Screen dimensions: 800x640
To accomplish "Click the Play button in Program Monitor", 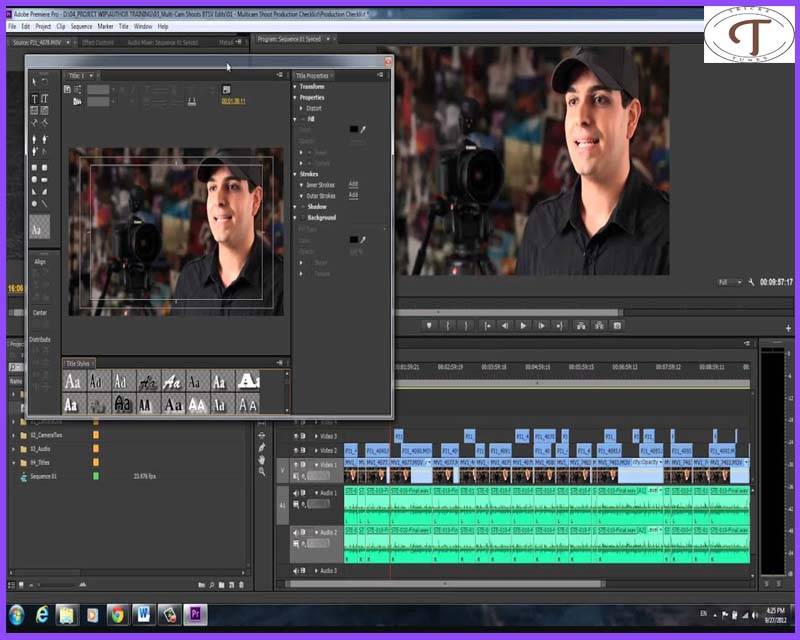I will pos(523,326).
